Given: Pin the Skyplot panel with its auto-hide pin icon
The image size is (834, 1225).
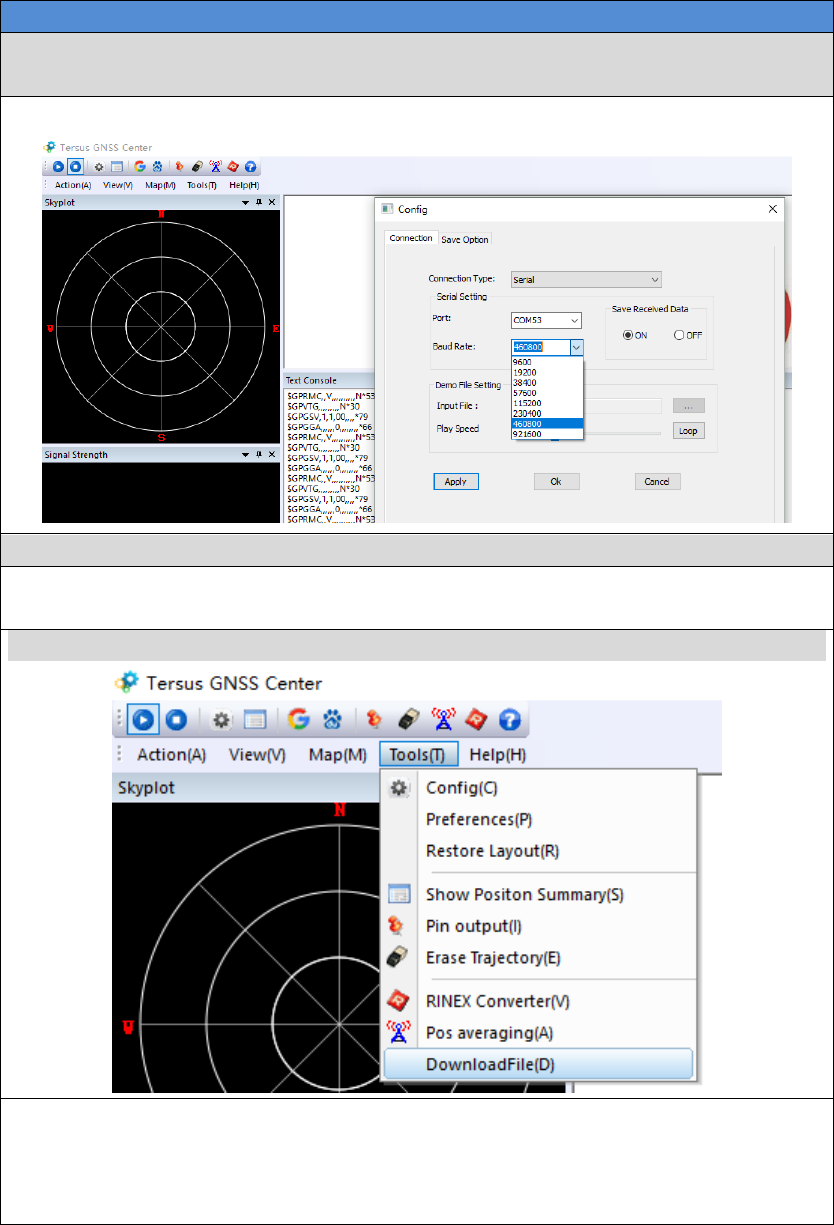Looking at the screenshot, I should 259,202.
